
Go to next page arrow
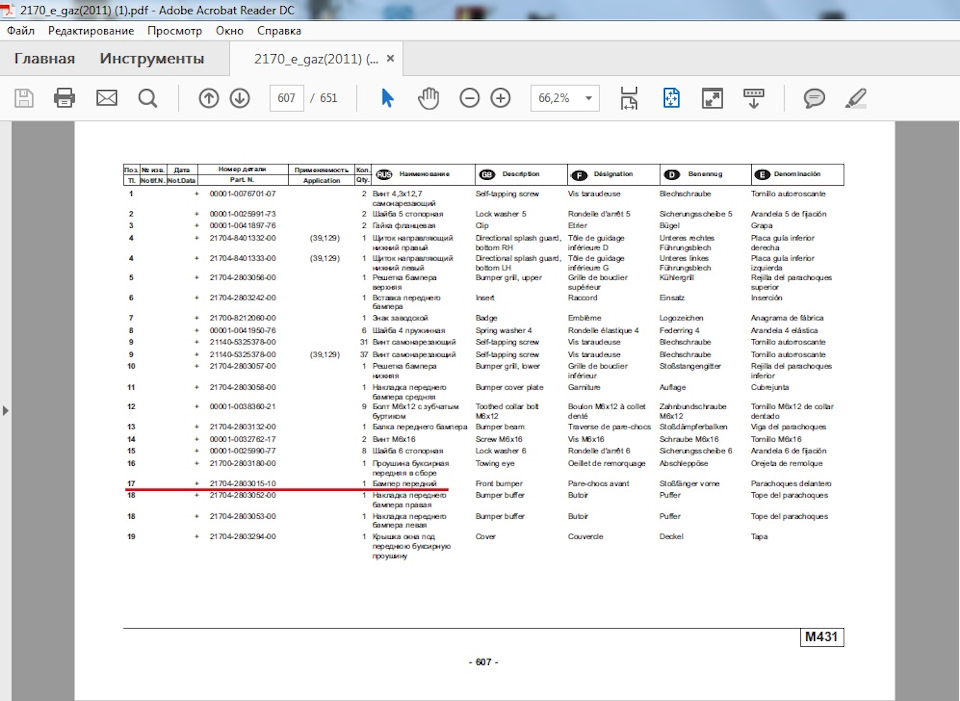pos(240,98)
